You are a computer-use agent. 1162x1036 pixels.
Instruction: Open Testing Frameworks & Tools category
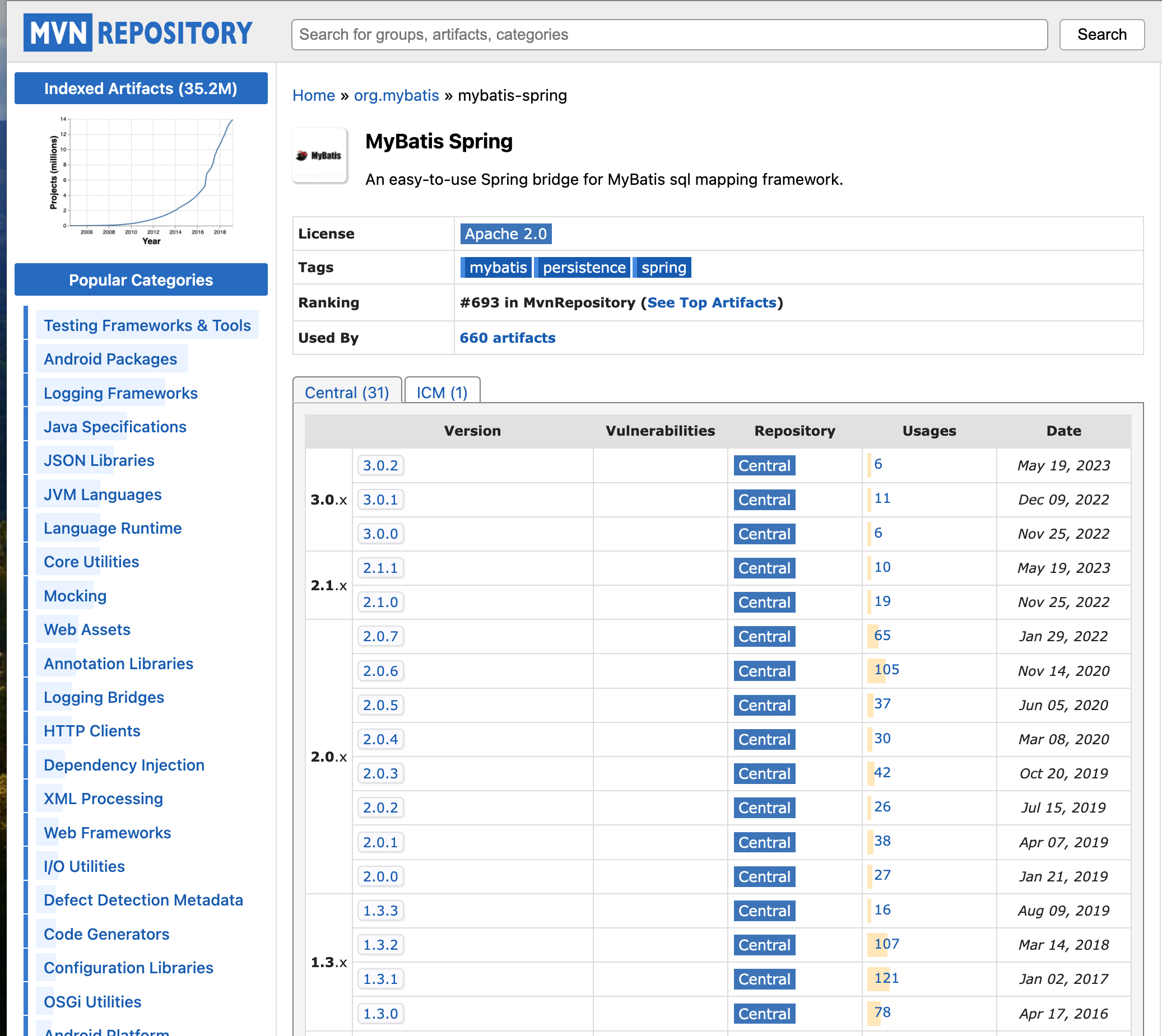coord(147,325)
